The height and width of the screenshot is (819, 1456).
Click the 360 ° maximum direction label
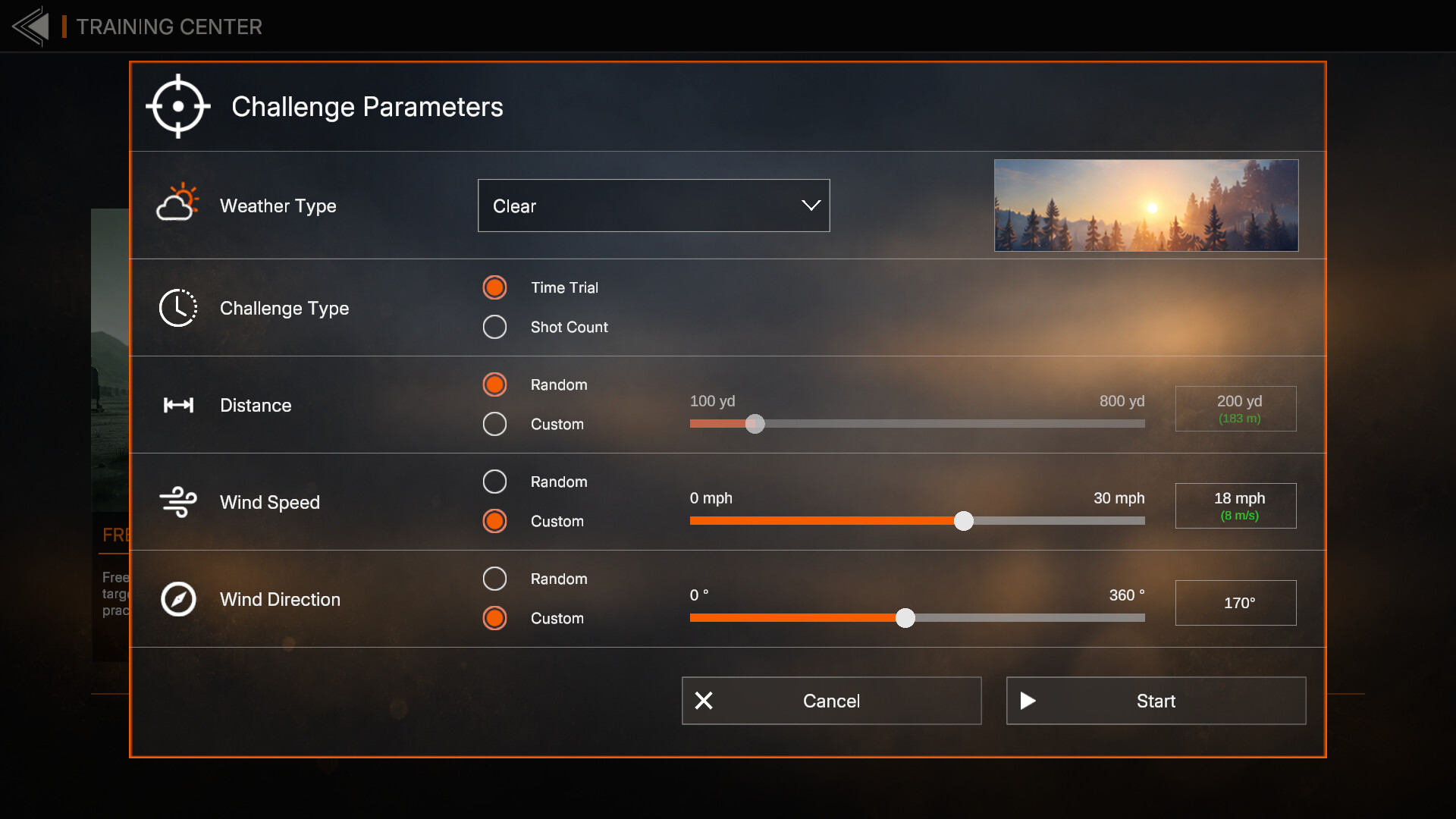pyautogui.click(x=1127, y=595)
